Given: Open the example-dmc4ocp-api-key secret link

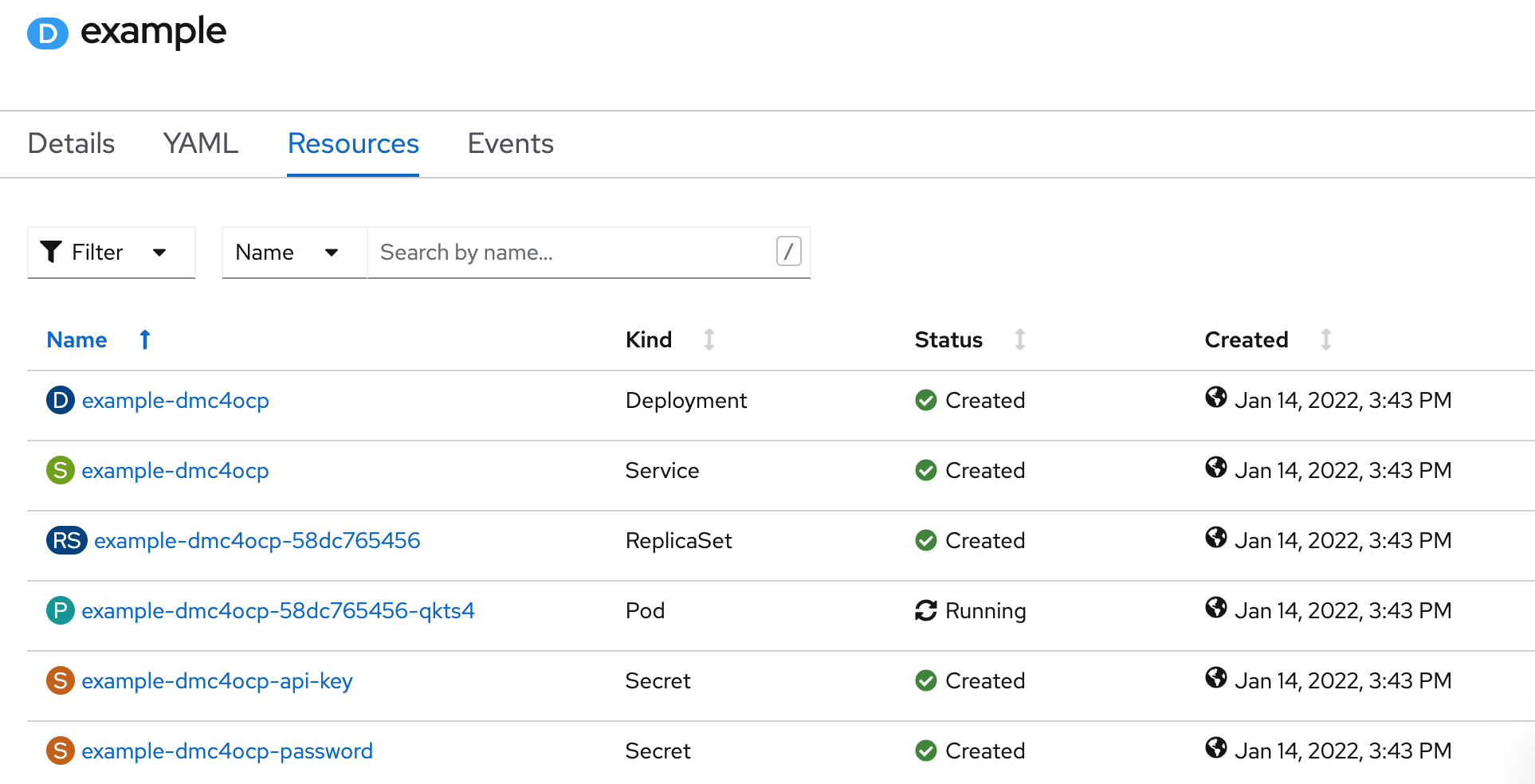Looking at the screenshot, I should coord(218,681).
